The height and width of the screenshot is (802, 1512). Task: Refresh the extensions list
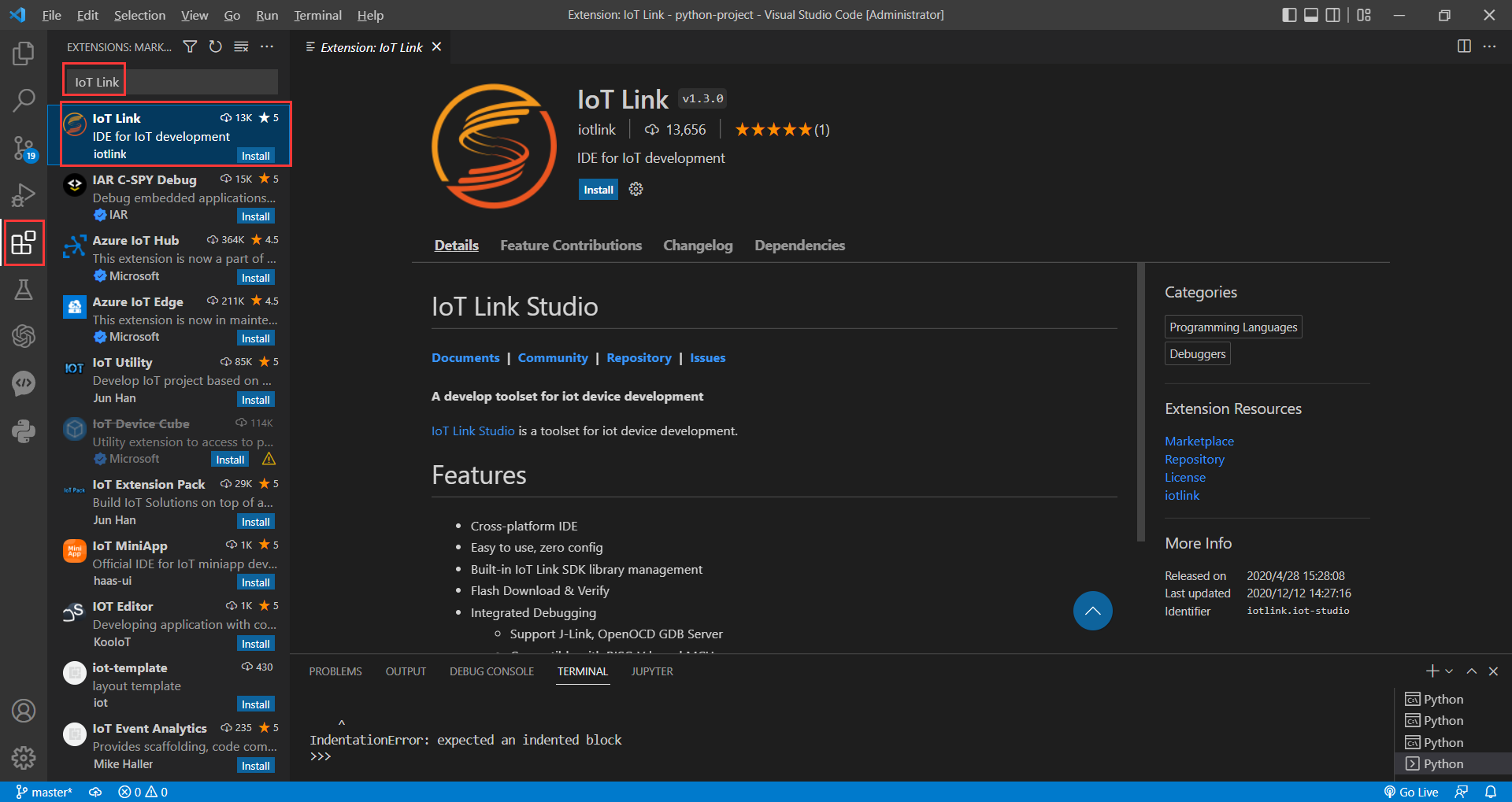[215, 47]
